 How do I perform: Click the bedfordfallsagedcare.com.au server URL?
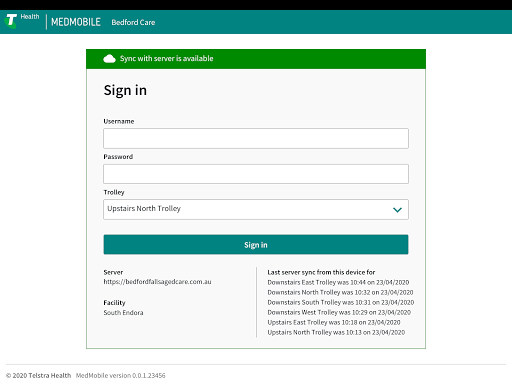(157, 282)
